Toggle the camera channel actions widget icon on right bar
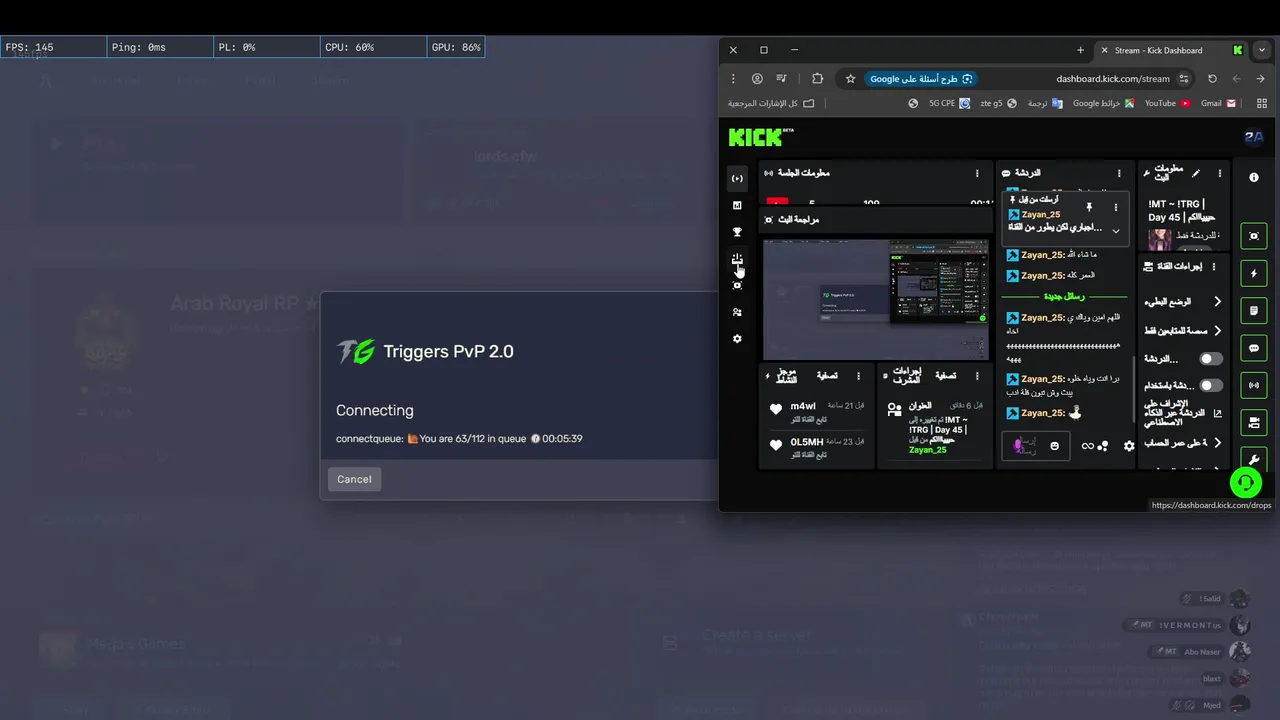Image resolution: width=1280 pixels, height=720 pixels. pyautogui.click(x=1254, y=423)
